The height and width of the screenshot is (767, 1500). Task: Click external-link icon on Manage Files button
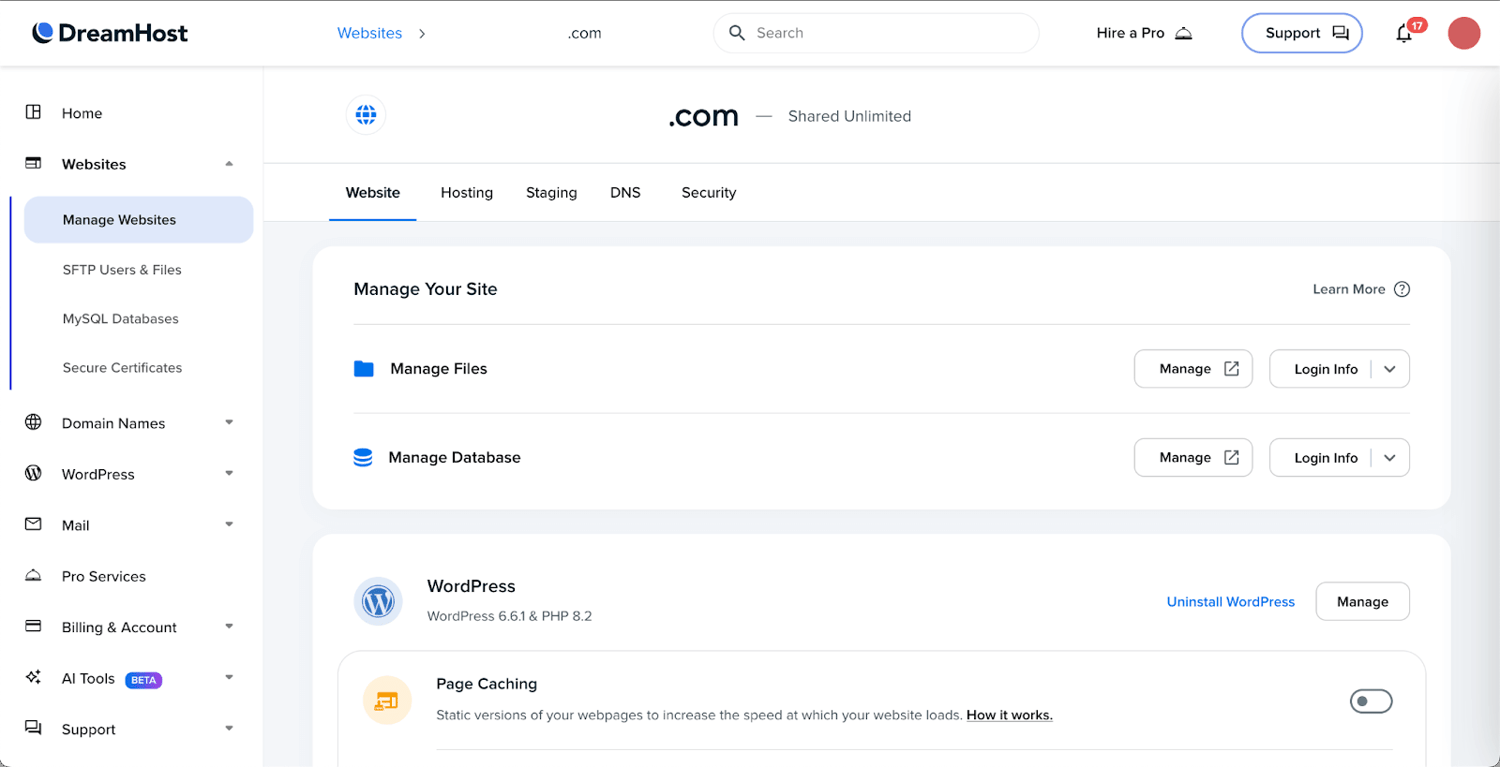(1232, 369)
